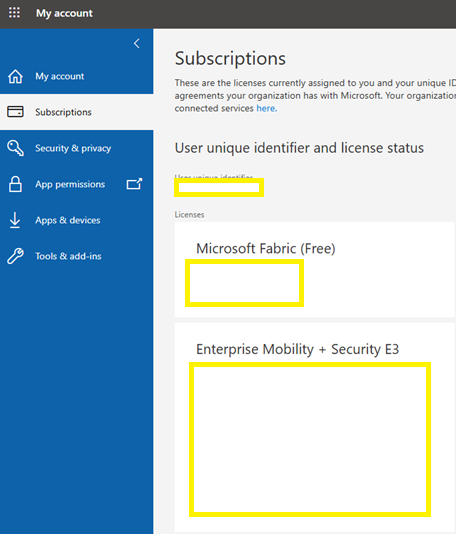Follow the 'here' link for connected services
461x534 pixels.
coord(267,108)
